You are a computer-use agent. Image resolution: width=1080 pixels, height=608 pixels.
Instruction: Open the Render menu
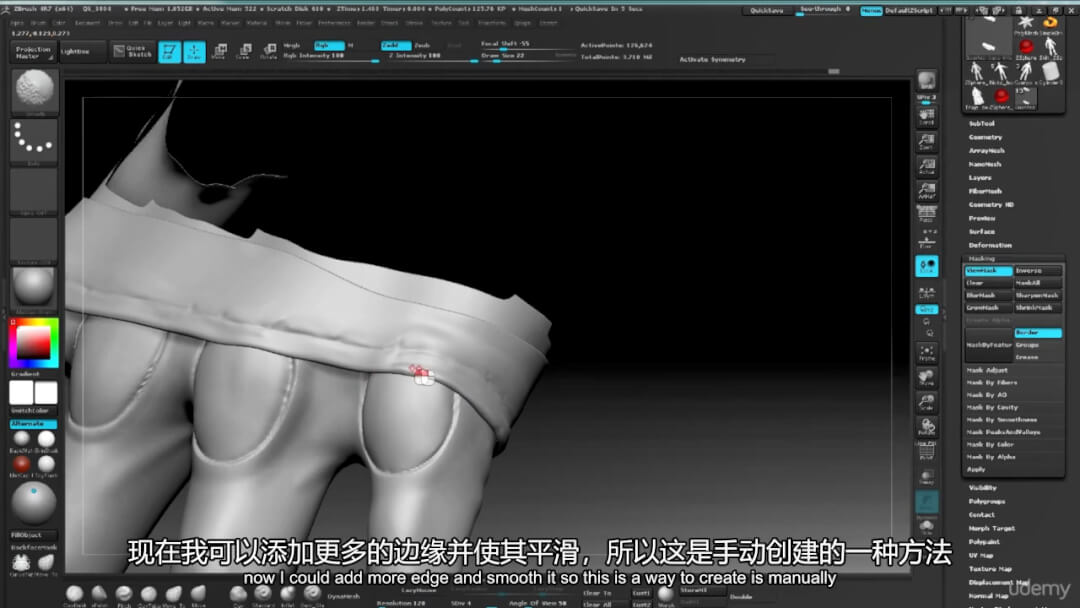(x=366, y=23)
